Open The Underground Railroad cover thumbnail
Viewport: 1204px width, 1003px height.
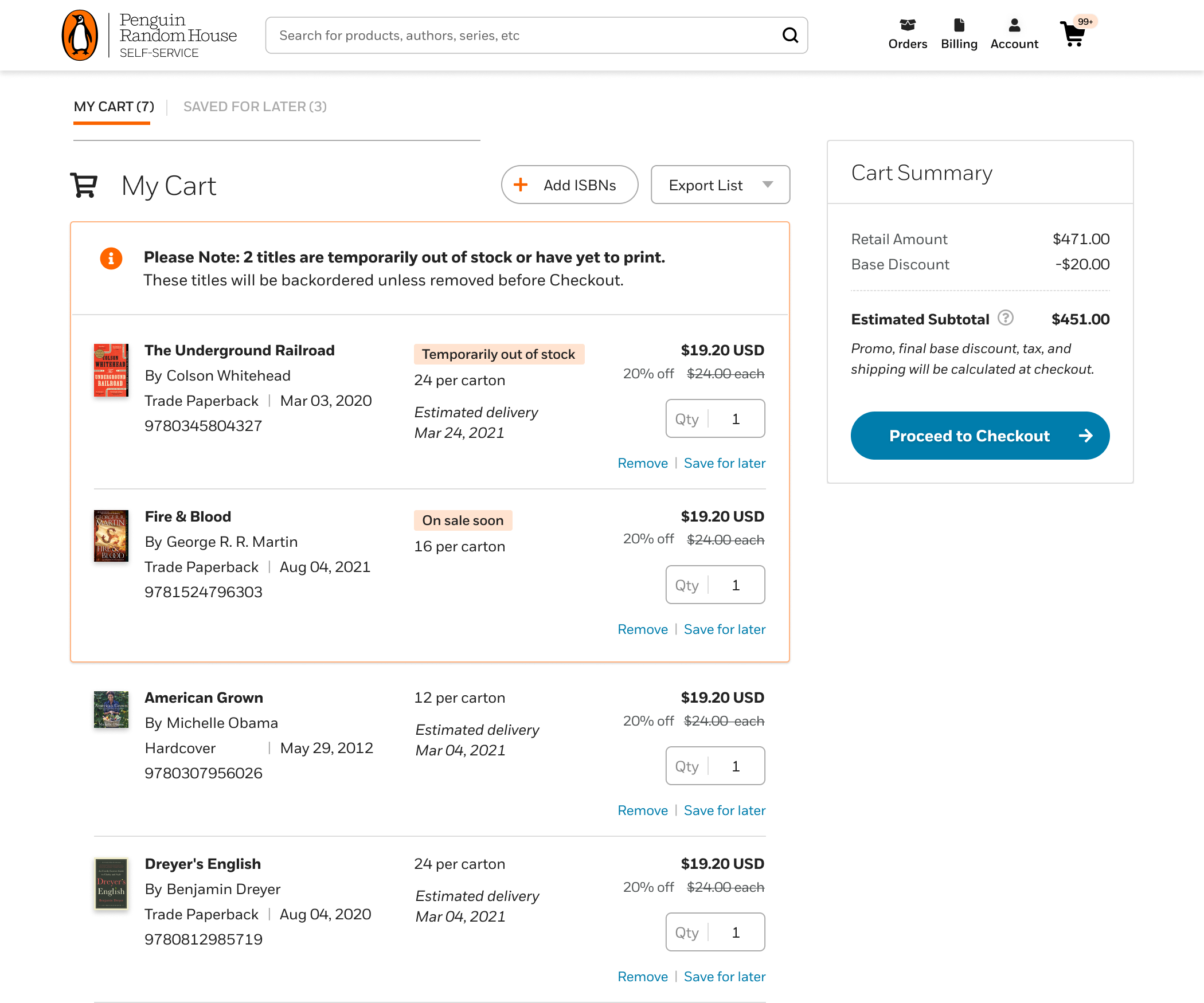click(111, 370)
